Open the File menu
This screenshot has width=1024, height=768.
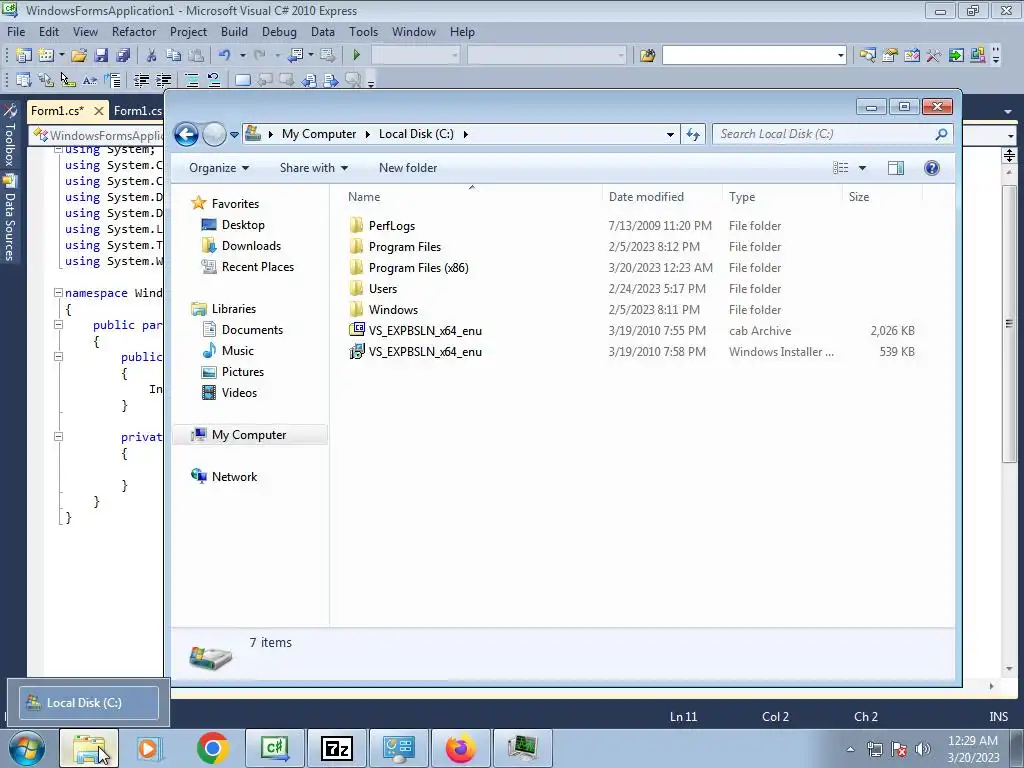click(x=16, y=32)
